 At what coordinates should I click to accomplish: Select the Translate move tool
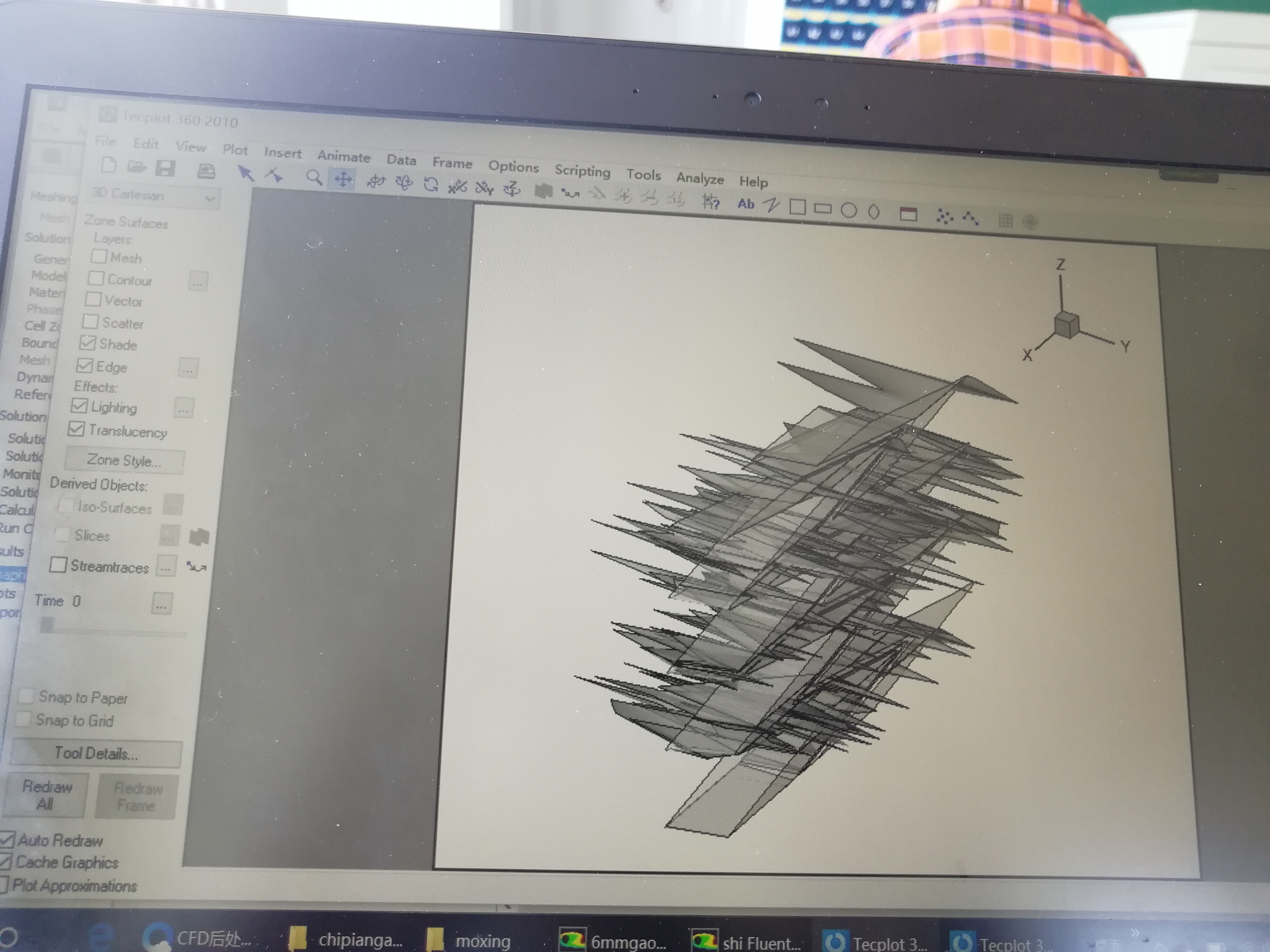343,179
